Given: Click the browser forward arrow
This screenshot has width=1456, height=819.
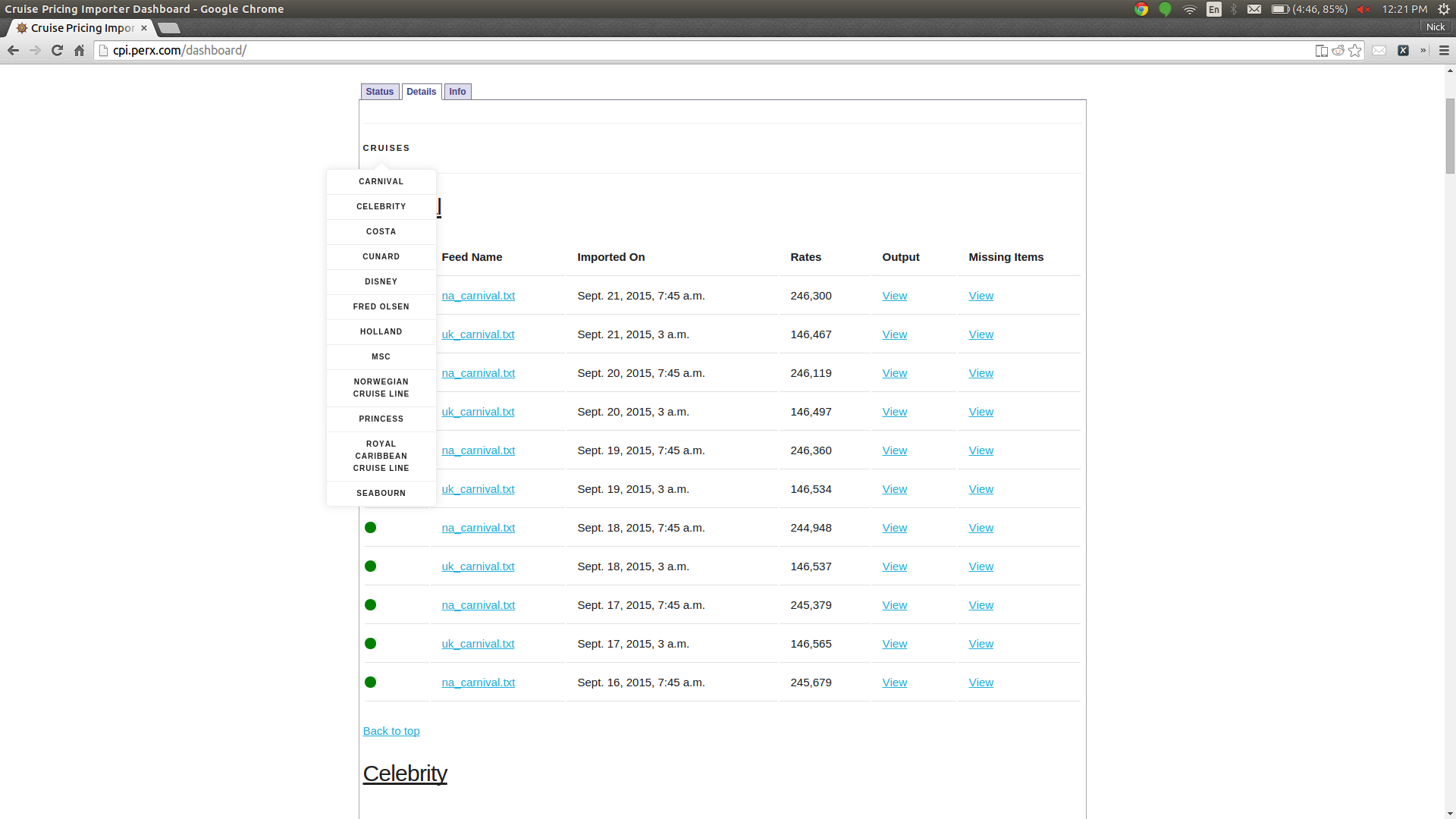Looking at the screenshot, I should click(x=35, y=50).
